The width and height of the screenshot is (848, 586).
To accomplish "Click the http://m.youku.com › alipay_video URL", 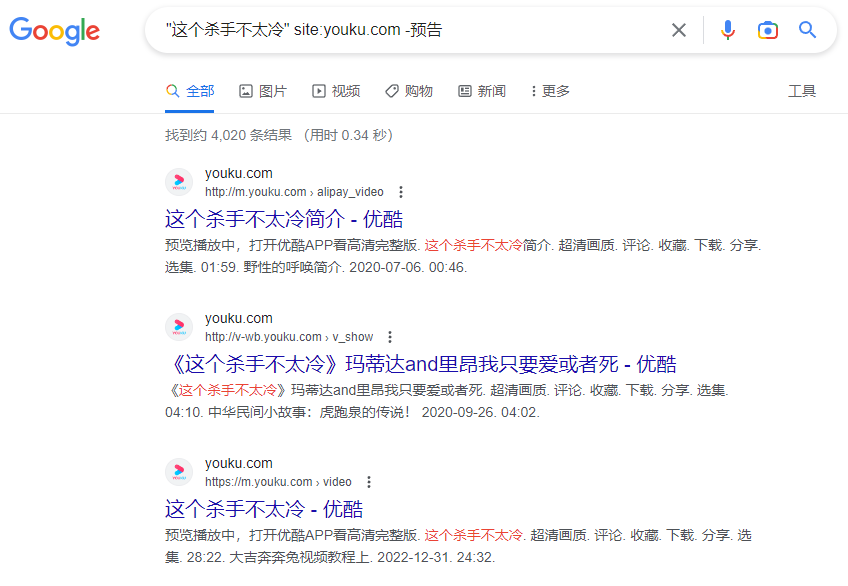I will [294, 192].
